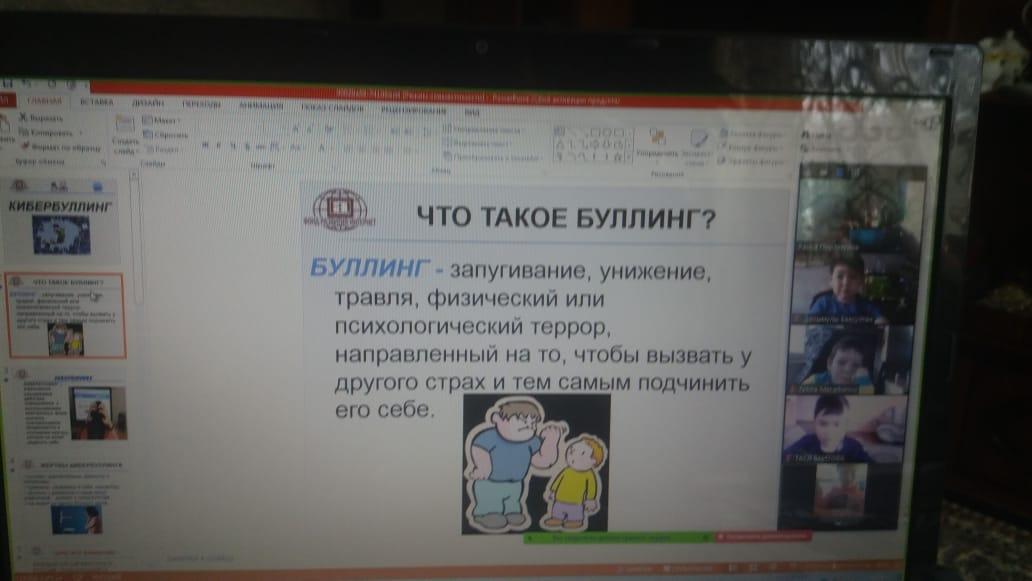Image resolution: width=1032 pixels, height=581 pixels.
Task: Reset slide with Сбросить
Action: [166, 135]
